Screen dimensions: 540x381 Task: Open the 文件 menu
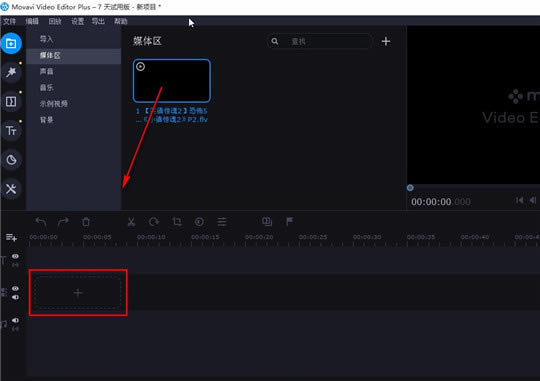9,21
